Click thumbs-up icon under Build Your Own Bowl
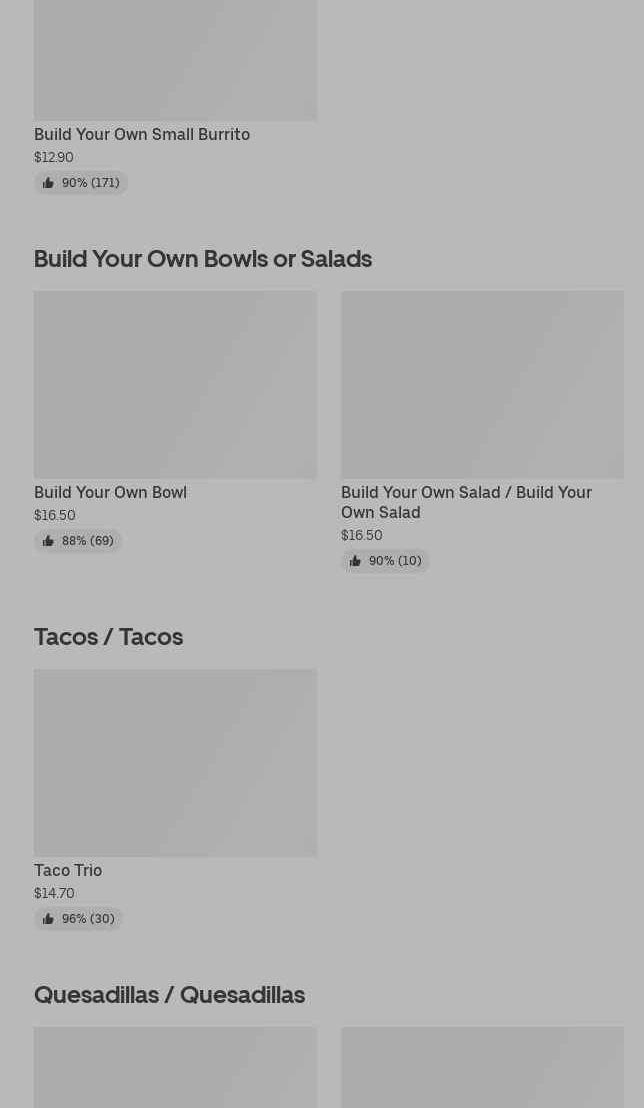This screenshot has height=1108, width=644. (x=48, y=541)
